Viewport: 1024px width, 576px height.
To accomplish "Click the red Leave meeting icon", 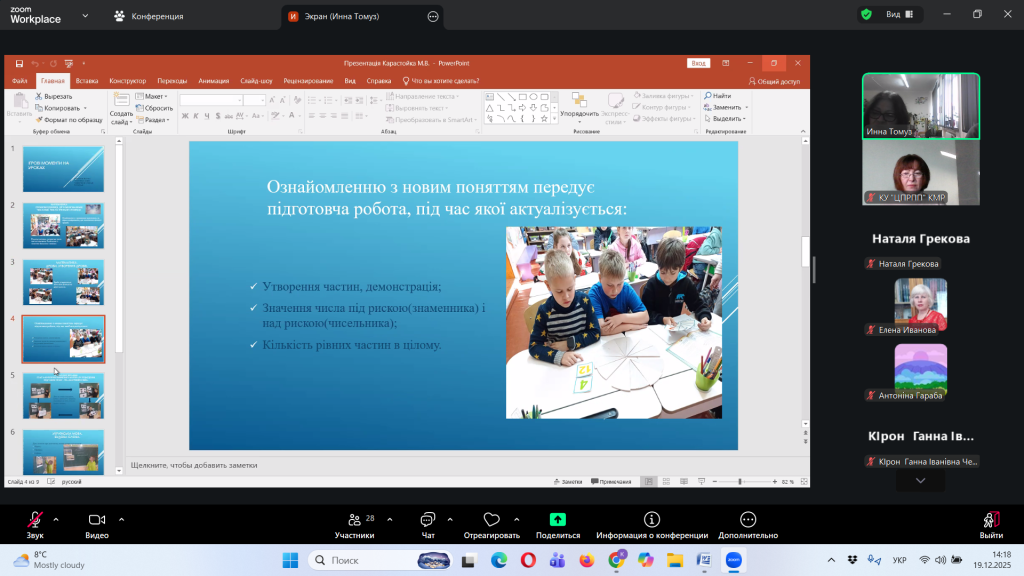I will 991,520.
